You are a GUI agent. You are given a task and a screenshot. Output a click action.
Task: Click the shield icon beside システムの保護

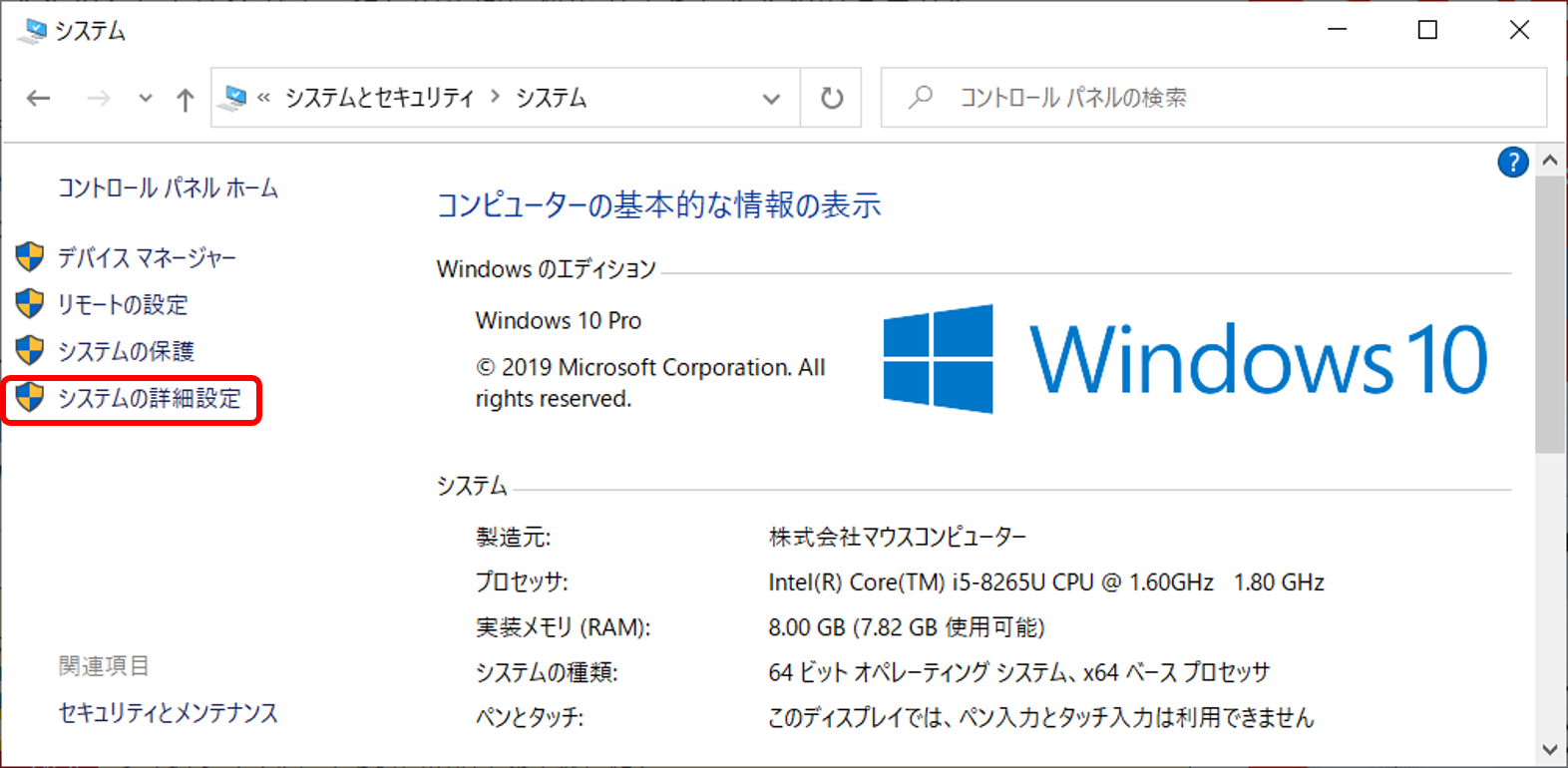click(30, 350)
